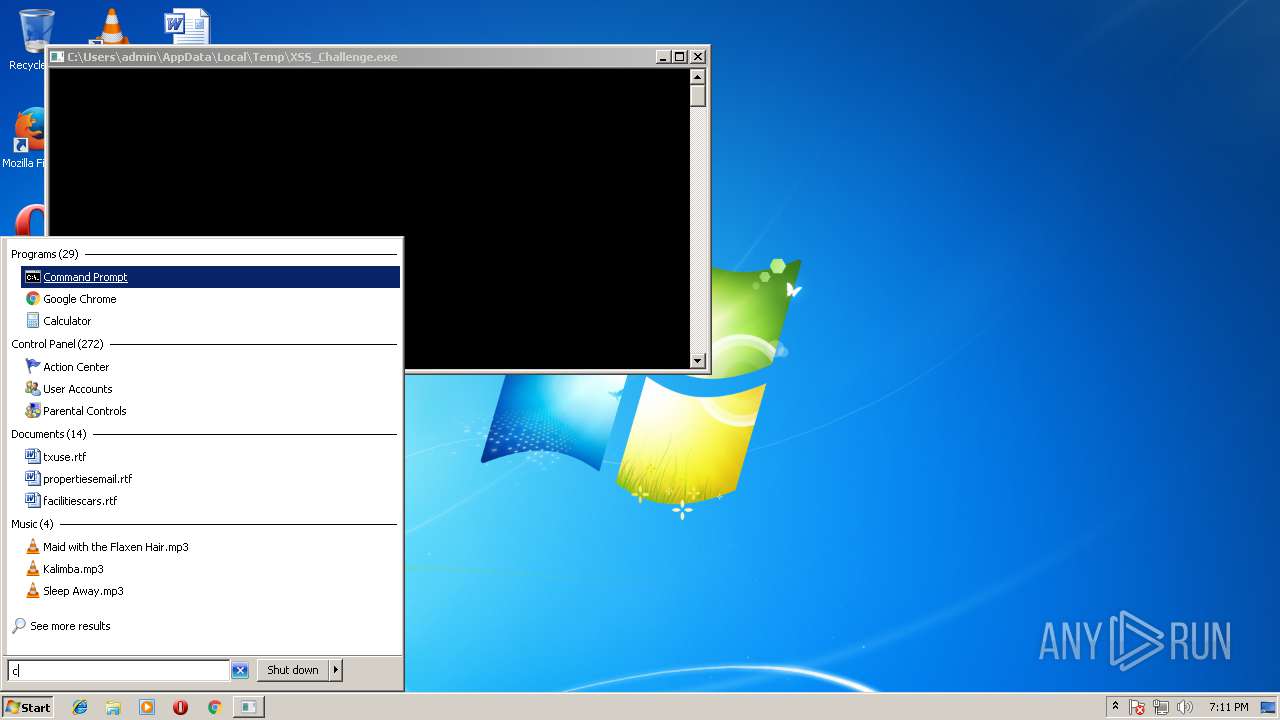Click the XSS_Challenge.exe console title text
1280x720 pixels.
[x=232, y=57]
